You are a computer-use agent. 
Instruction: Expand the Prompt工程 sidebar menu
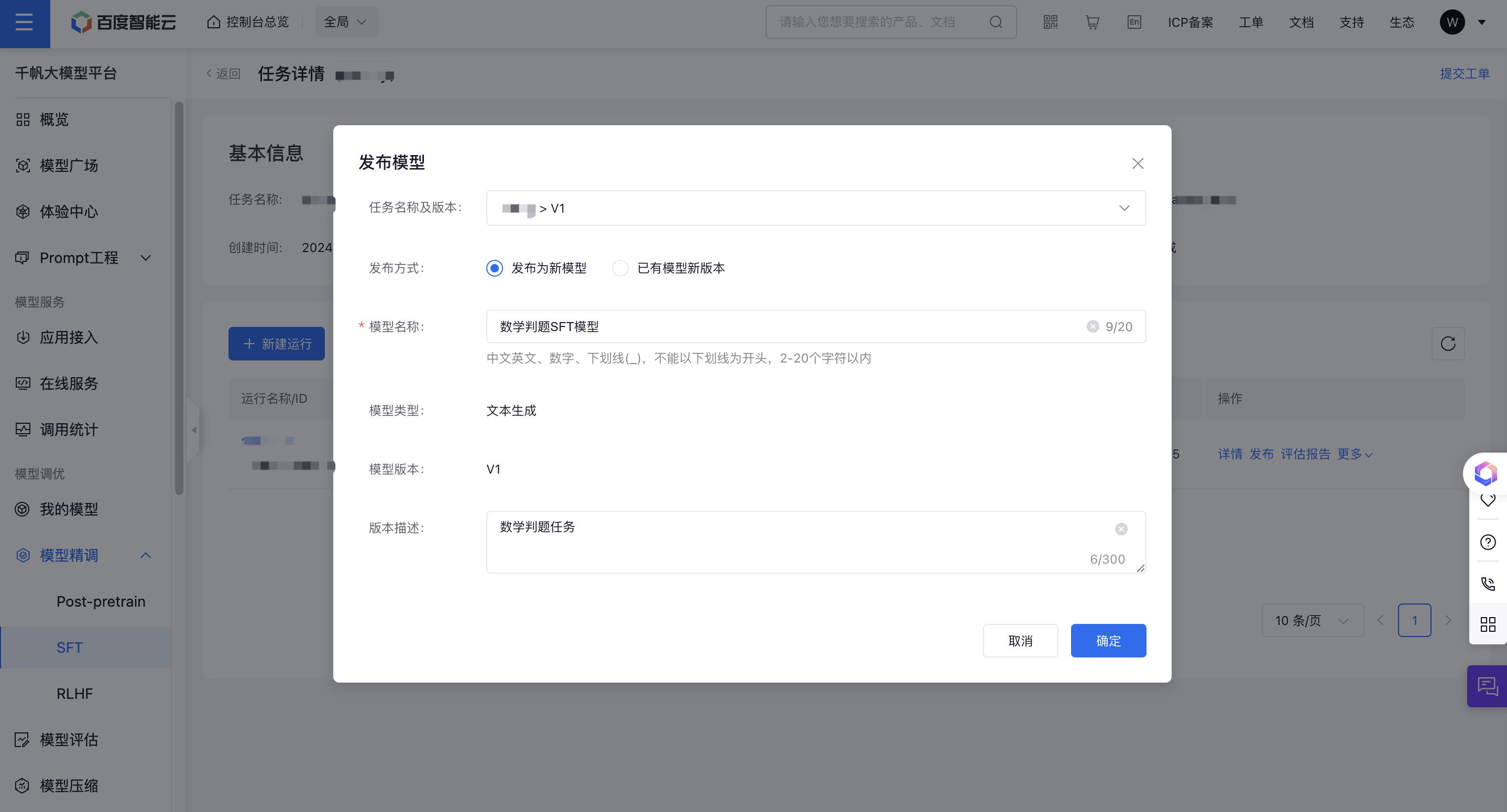(85, 257)
